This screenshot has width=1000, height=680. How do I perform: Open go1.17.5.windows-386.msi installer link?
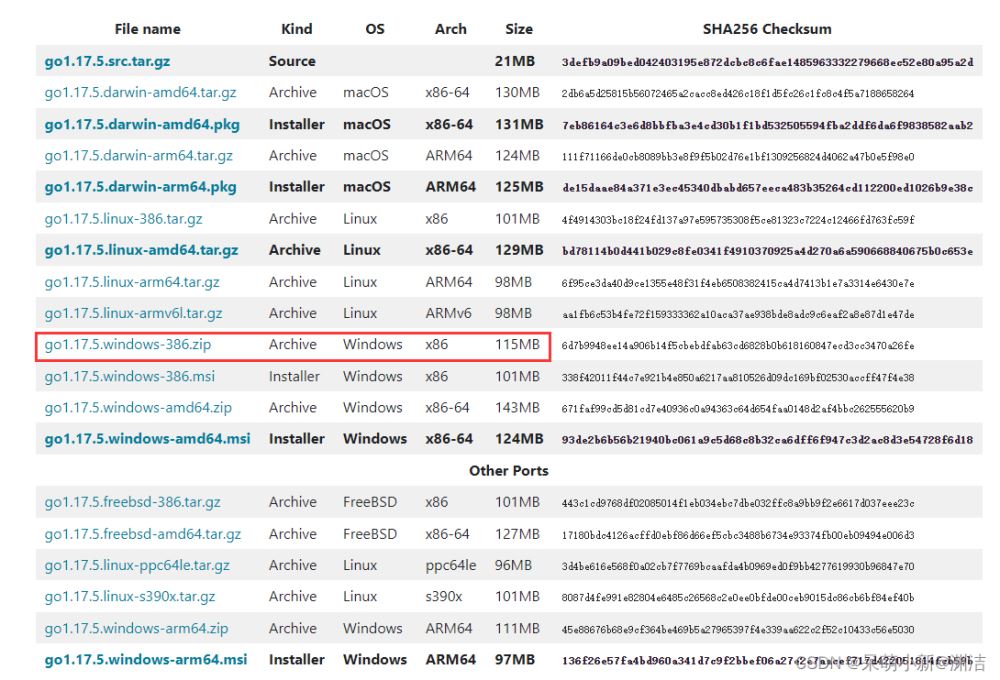pos(129,376)
